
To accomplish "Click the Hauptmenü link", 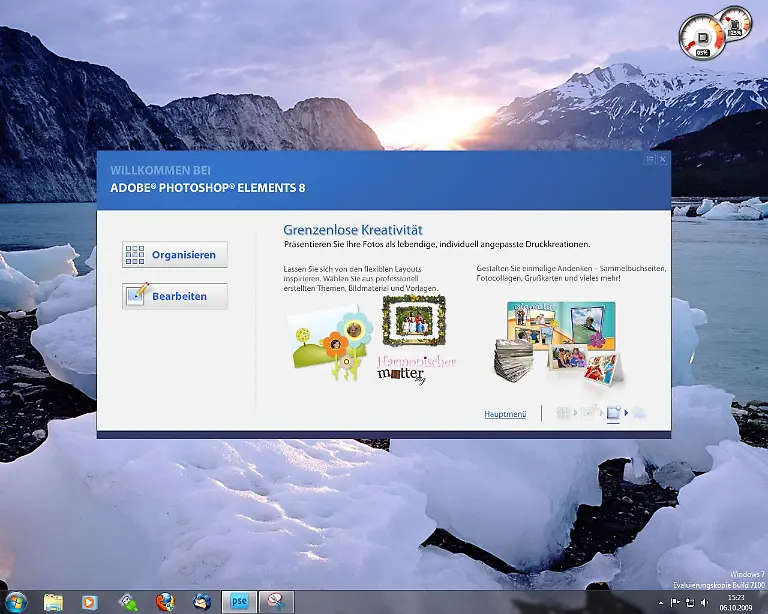I will (505, 413).
